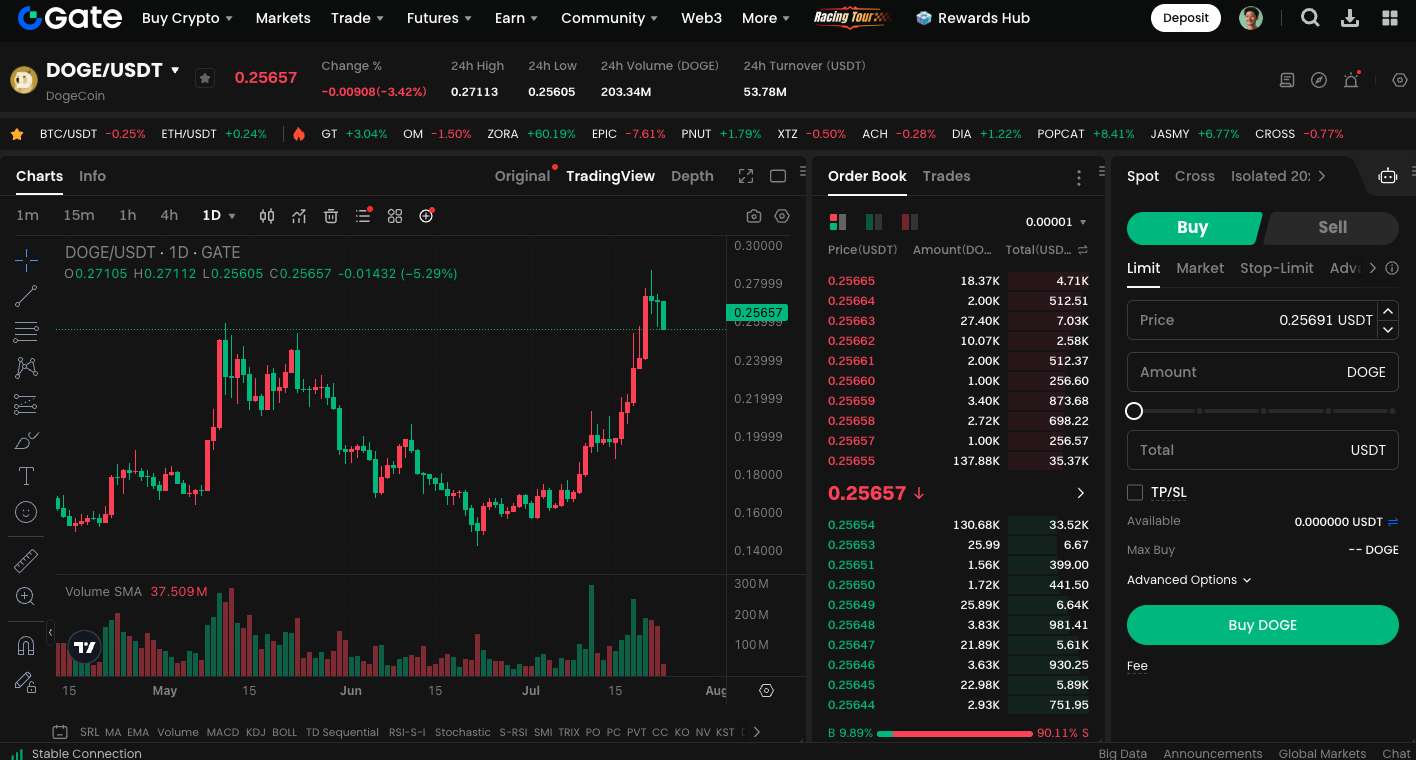Select the trend line drawing tool
Screen dimensions: 1416x760
(x=27, y=296)
